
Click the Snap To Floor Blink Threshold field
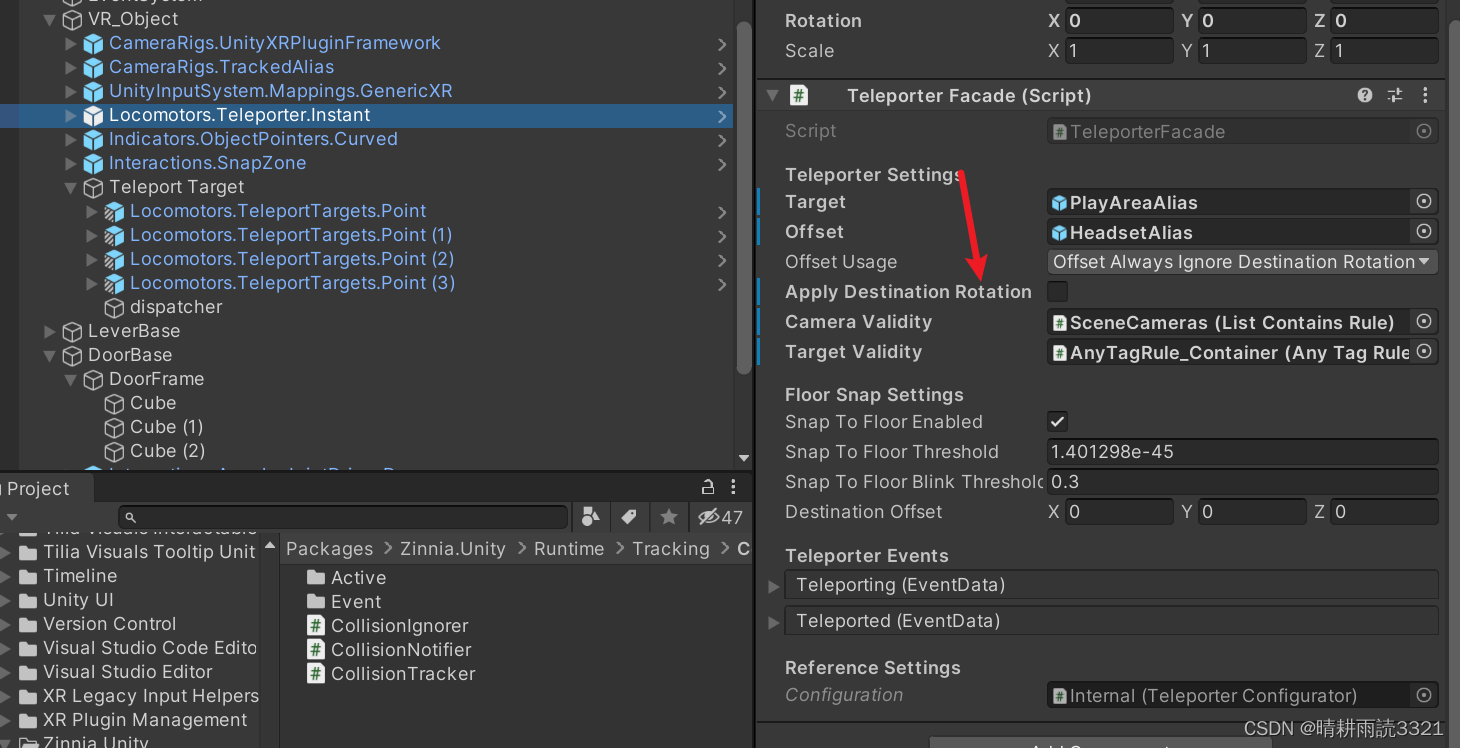tap(1242, 482)
